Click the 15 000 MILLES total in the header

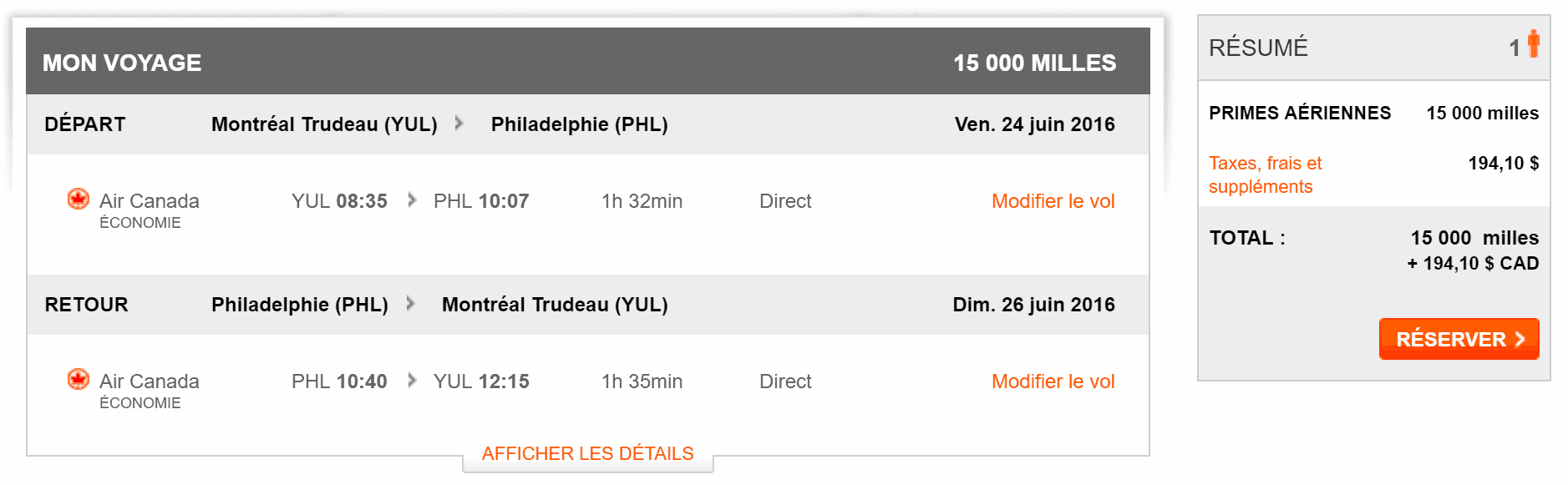[x=1034, y=61]
